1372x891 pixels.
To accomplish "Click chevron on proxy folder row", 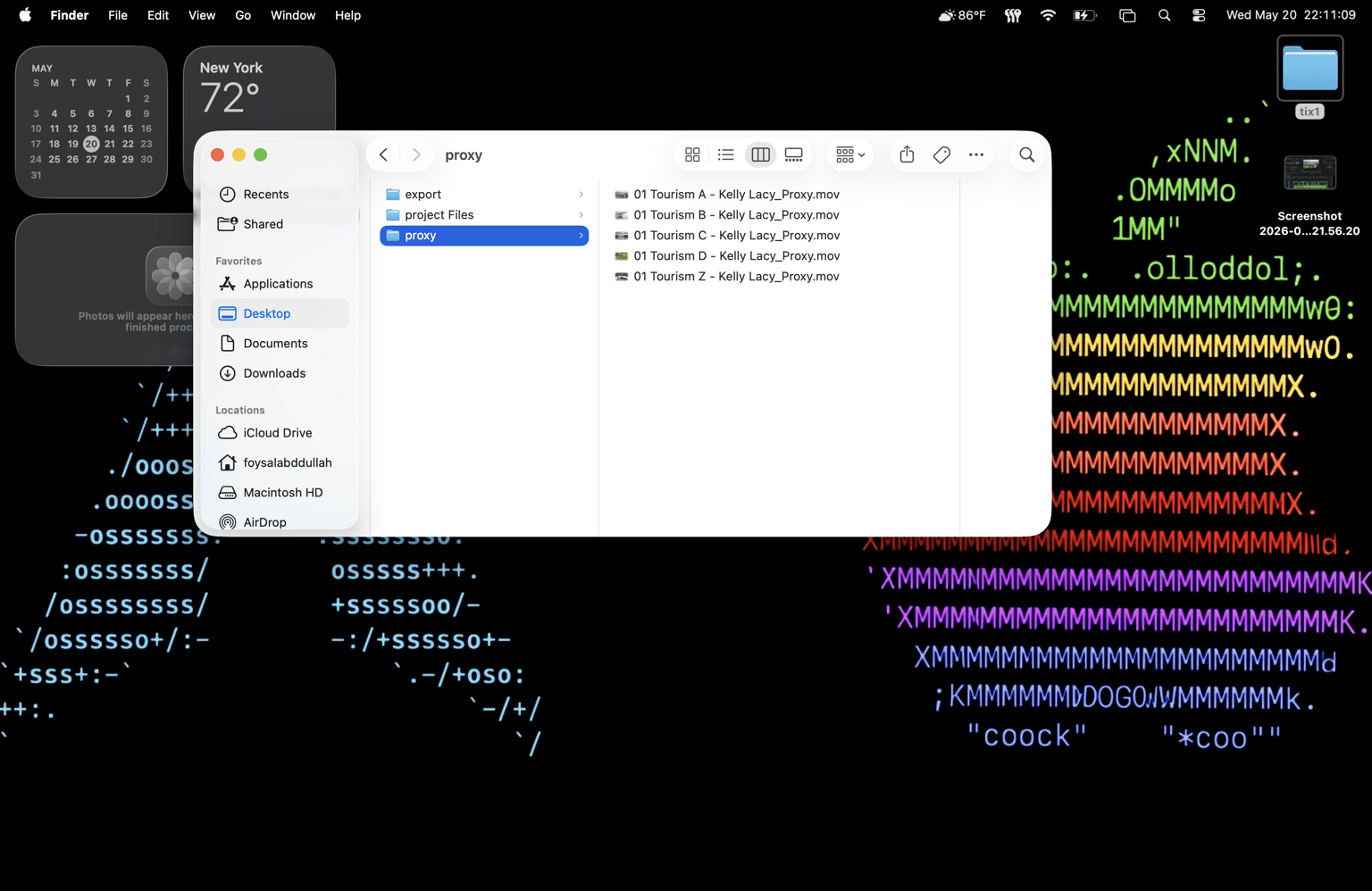I will tap(581, 235).
